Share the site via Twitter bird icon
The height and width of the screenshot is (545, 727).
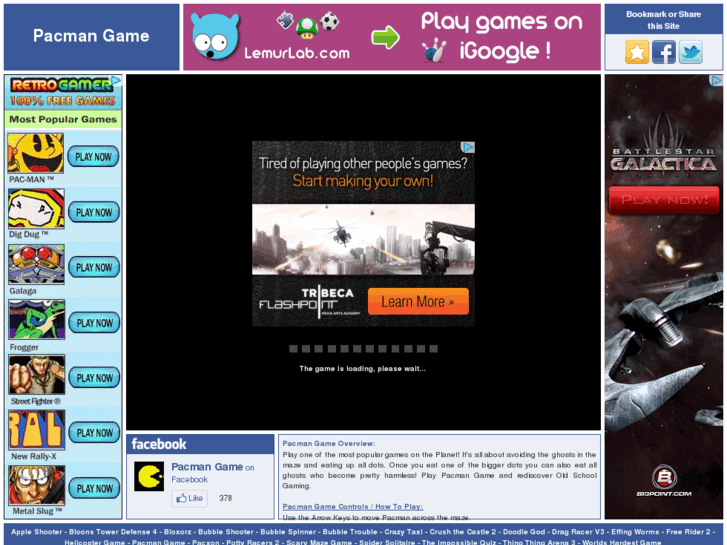pyautogui.click(x=691, y=52)
